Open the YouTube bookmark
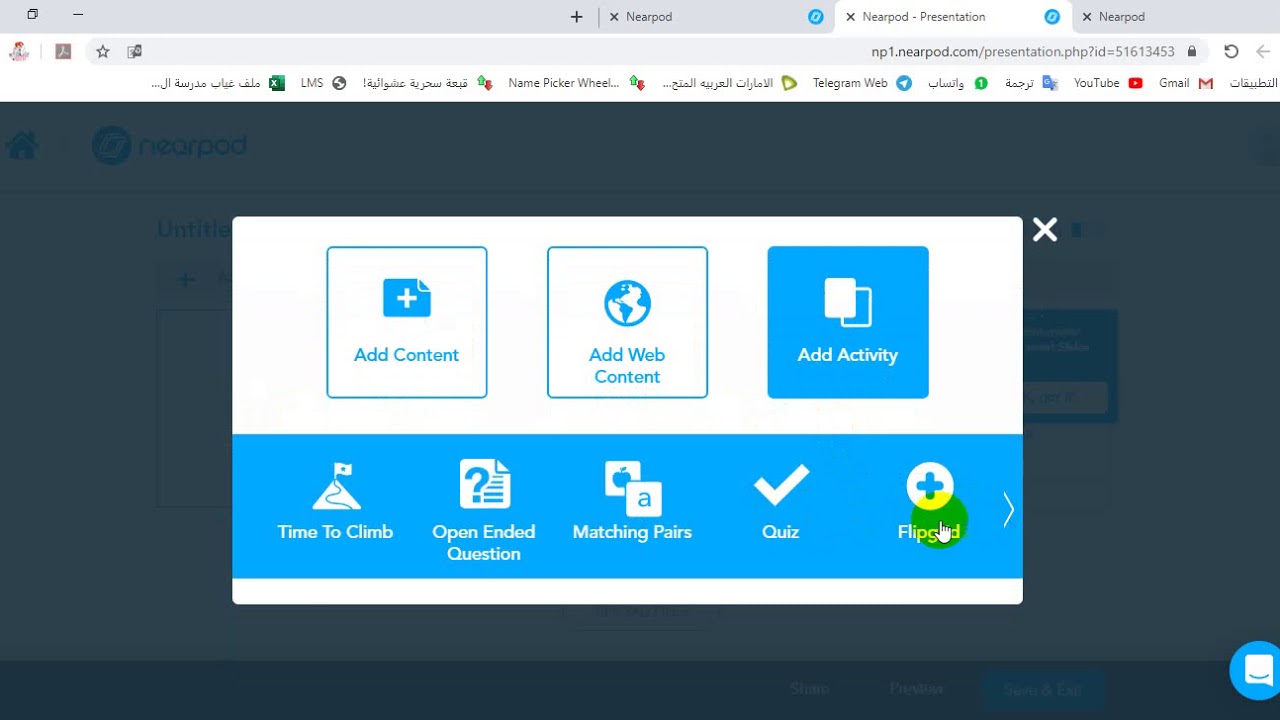1280x720 pixels. pyautogui.click(x=1108, y=83)
